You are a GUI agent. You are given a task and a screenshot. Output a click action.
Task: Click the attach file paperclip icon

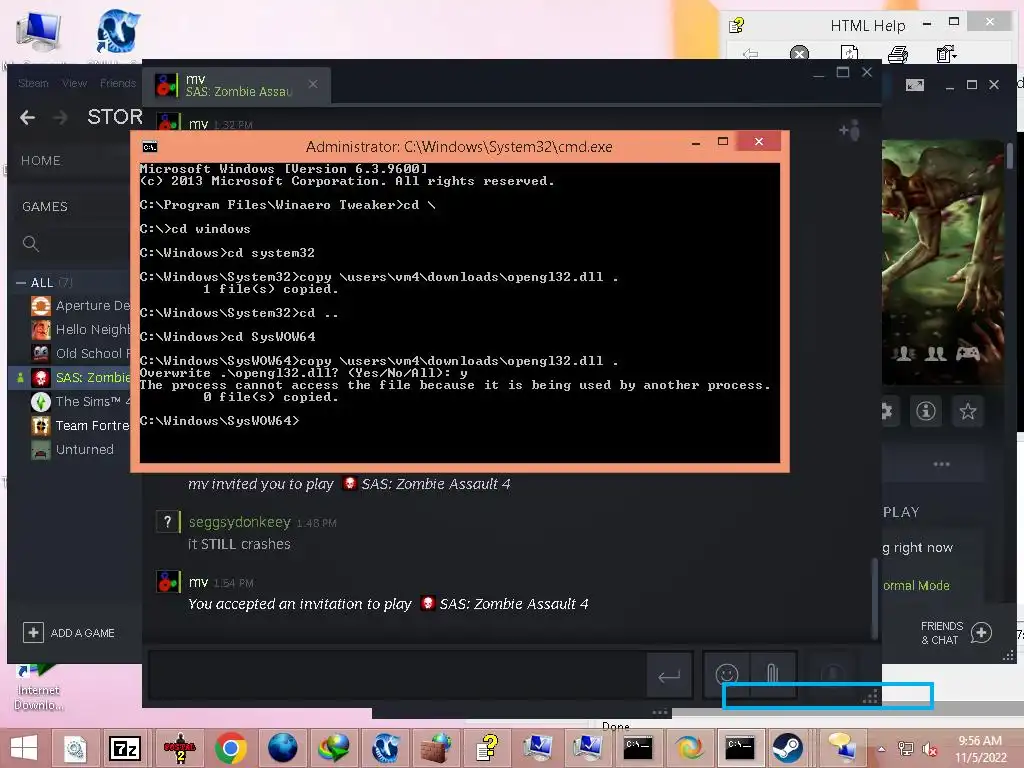pyautogui.click(x=773, y=674)
